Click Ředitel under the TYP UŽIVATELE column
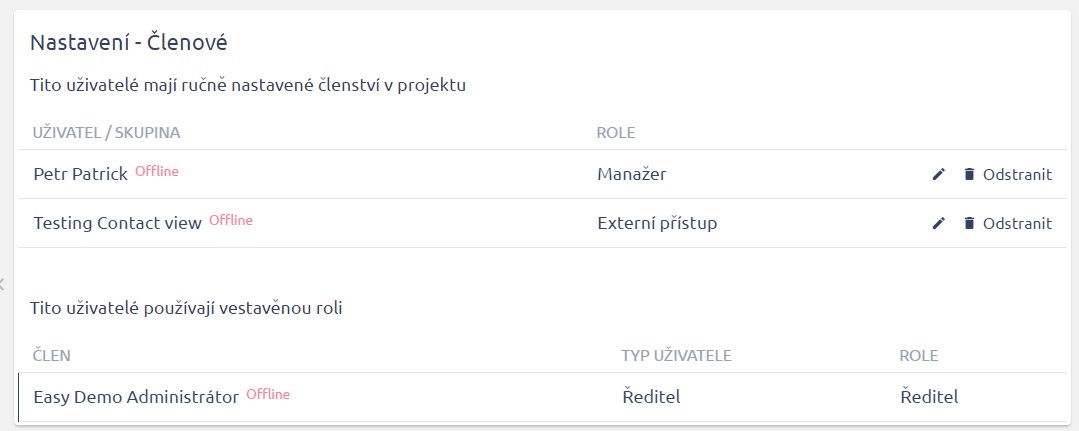Screen dimensions: 1079x431 pyautogui.click(x=651, y=397)
